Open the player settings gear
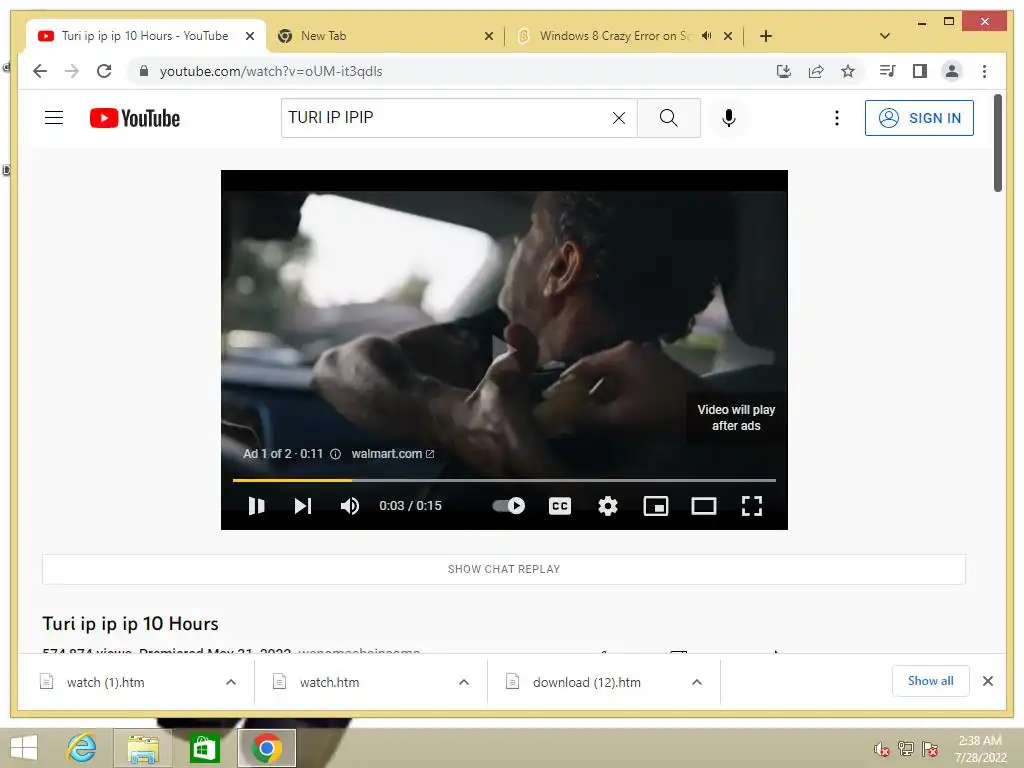 point(607,506)
